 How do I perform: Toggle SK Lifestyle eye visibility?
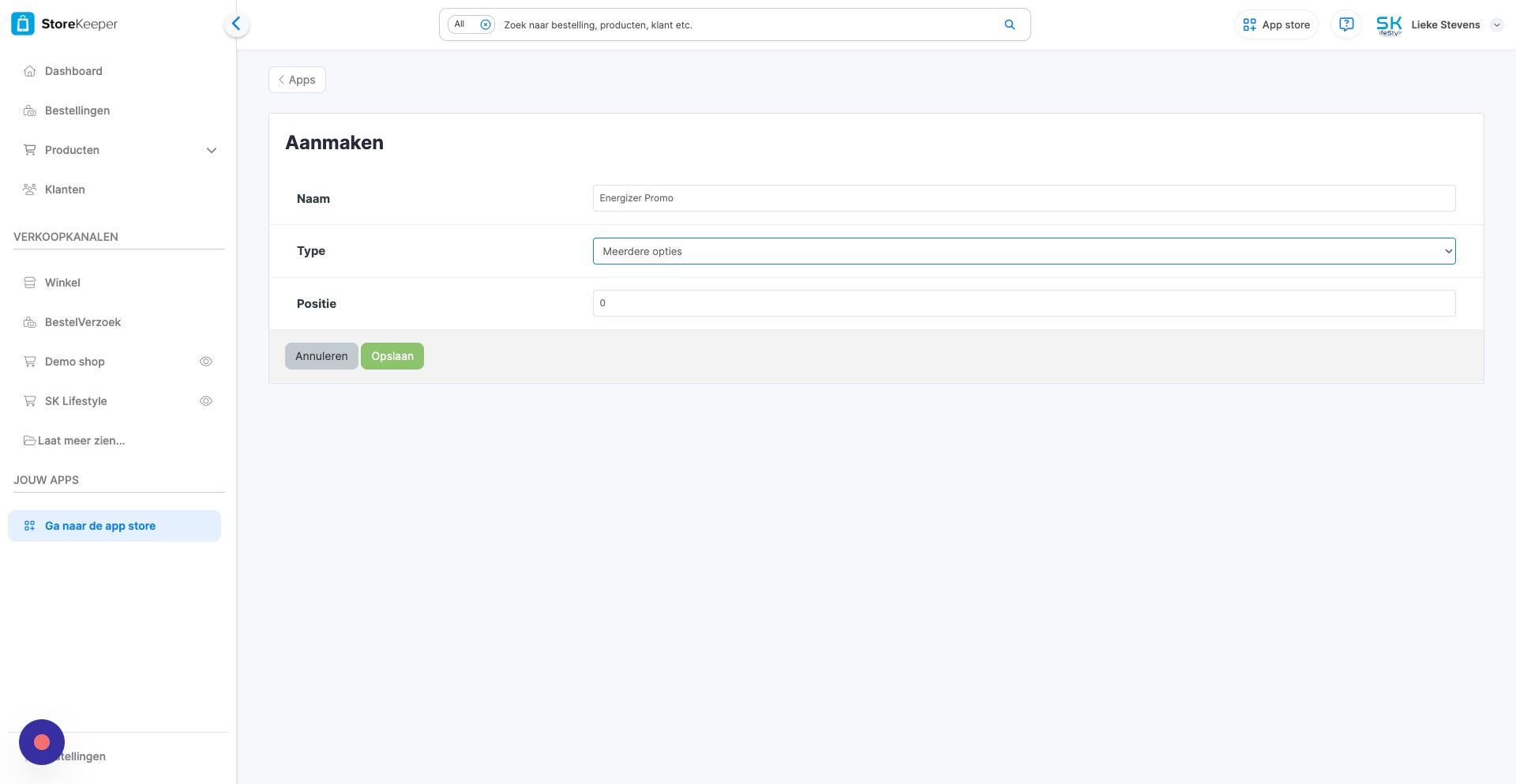click(206, 401)
